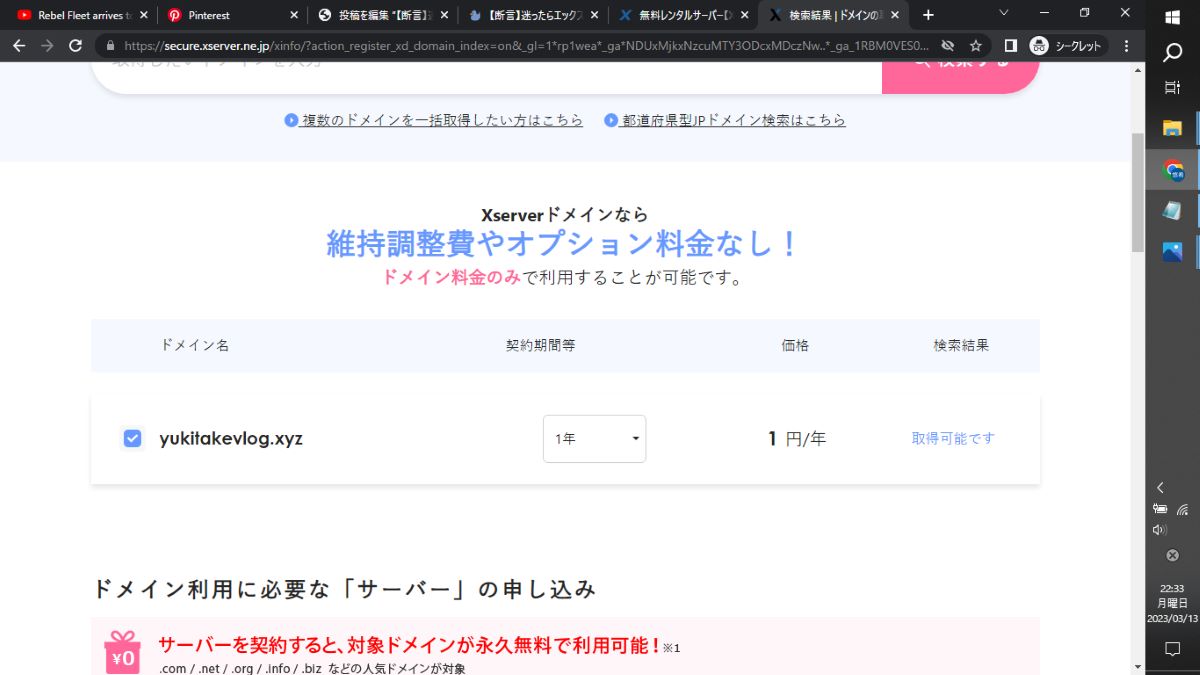Click the 価格 column header

[795, 345]
